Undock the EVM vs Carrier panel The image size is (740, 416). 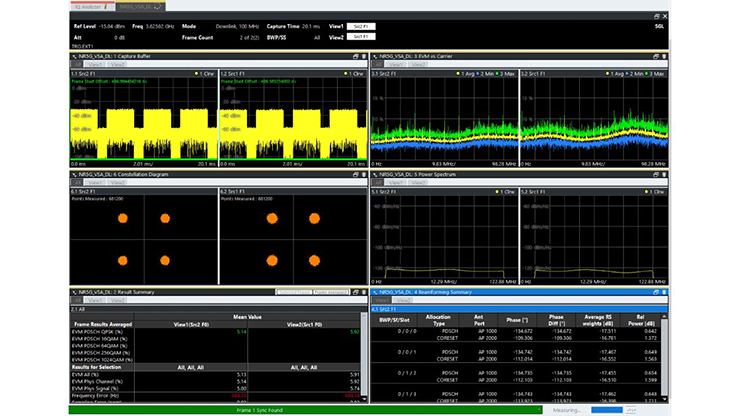tap(656, 57)
